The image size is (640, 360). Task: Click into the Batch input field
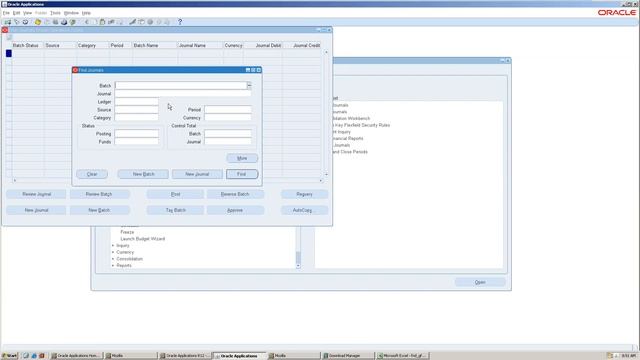pos(181,85)
